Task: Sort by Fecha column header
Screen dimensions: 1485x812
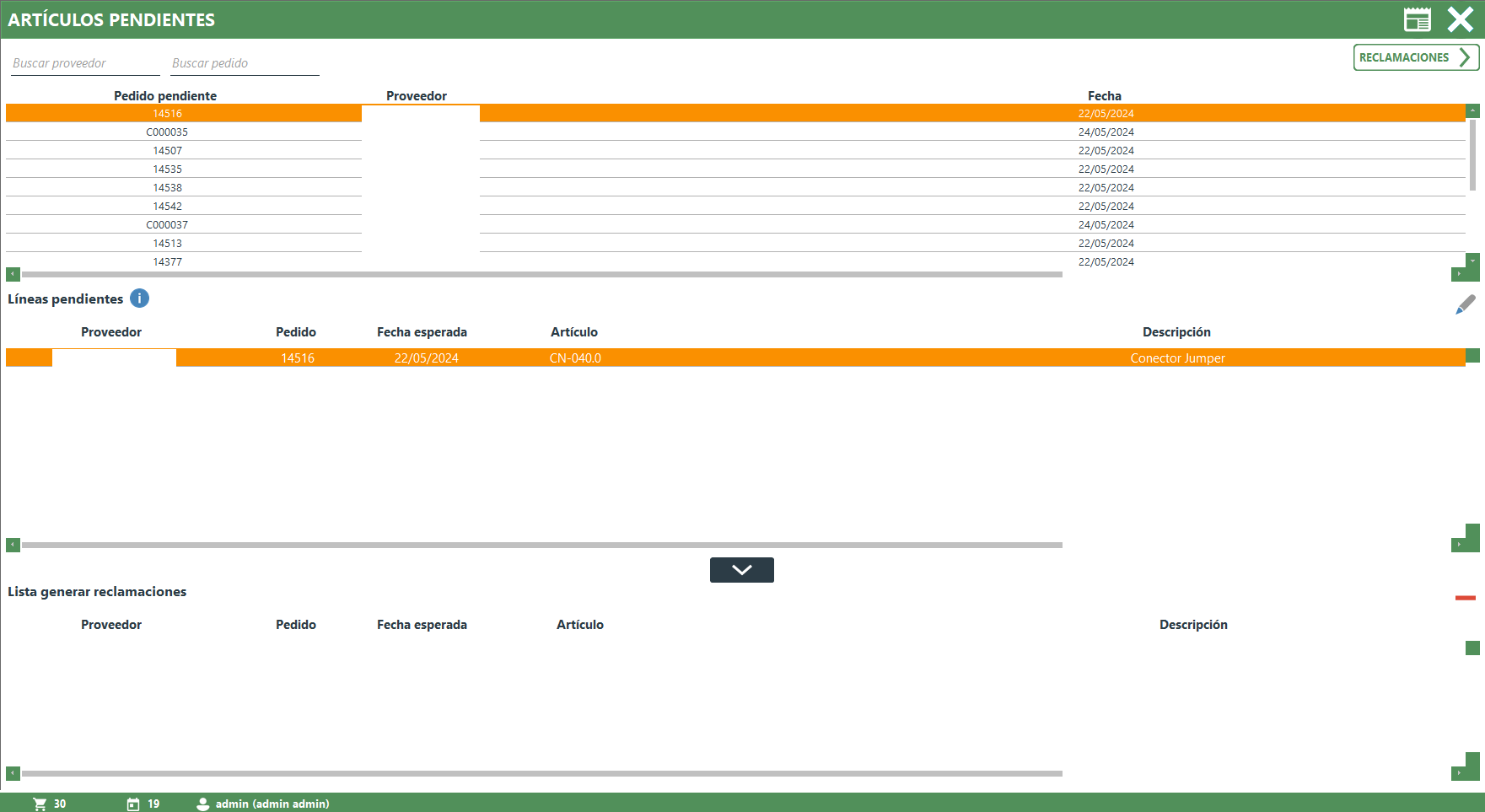Action: tap(1104, 96)
